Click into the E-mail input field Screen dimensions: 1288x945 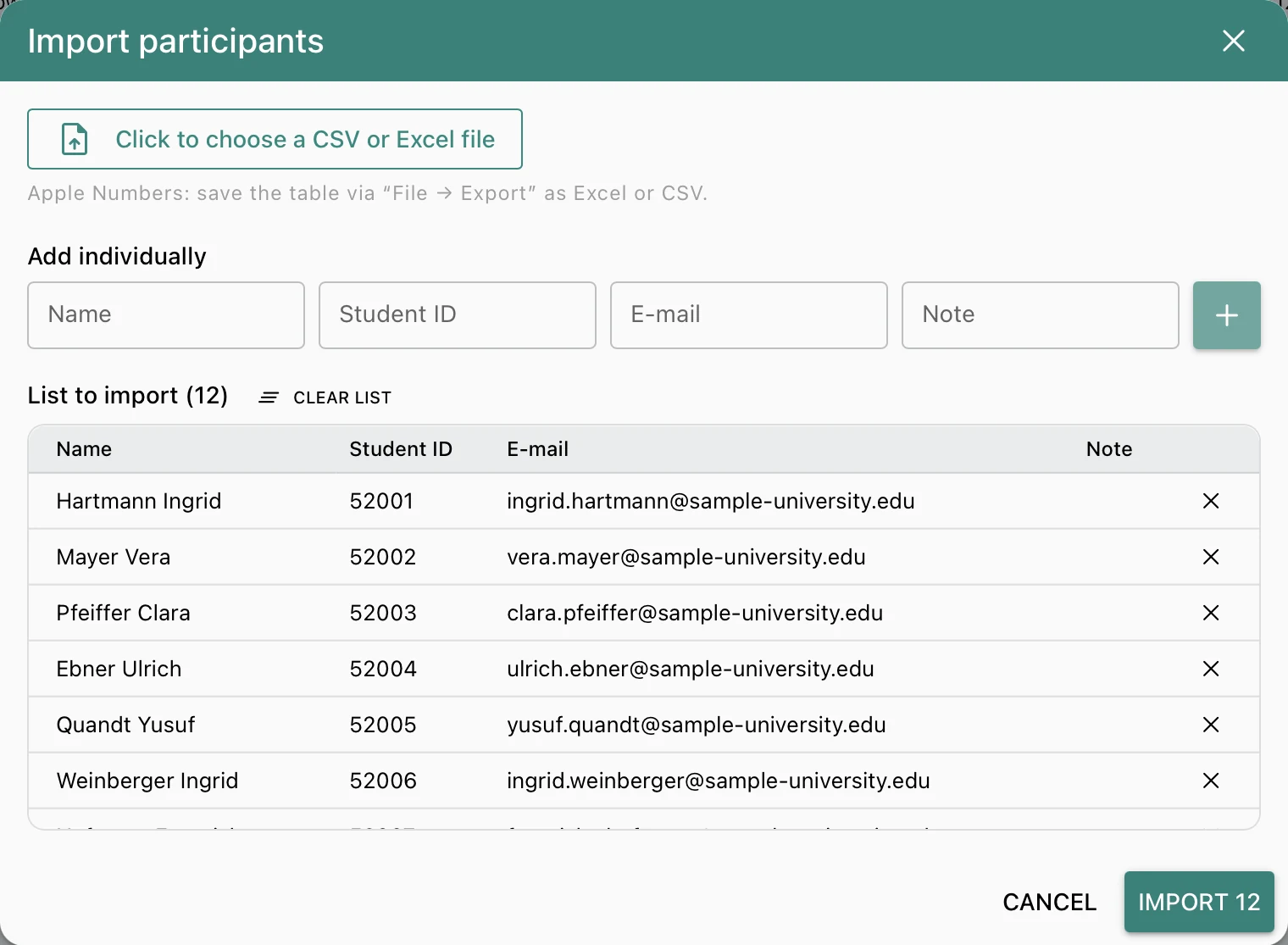click(x=749, y=315)
